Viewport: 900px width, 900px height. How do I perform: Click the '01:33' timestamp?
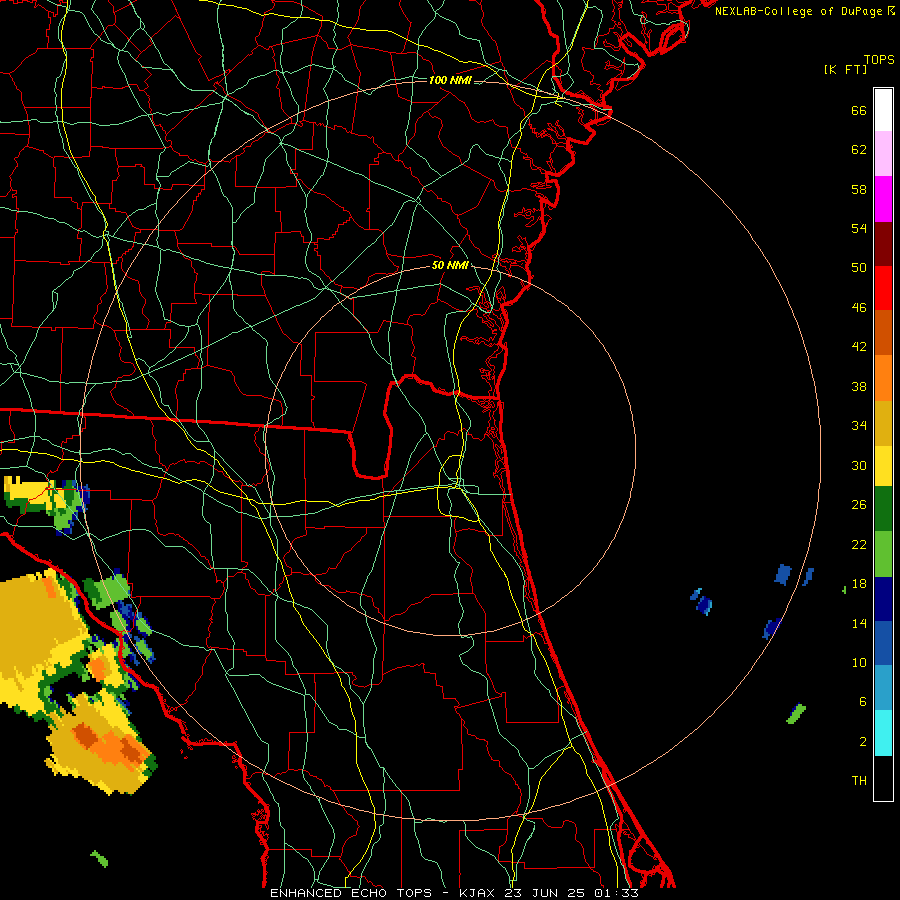[617, 893]
